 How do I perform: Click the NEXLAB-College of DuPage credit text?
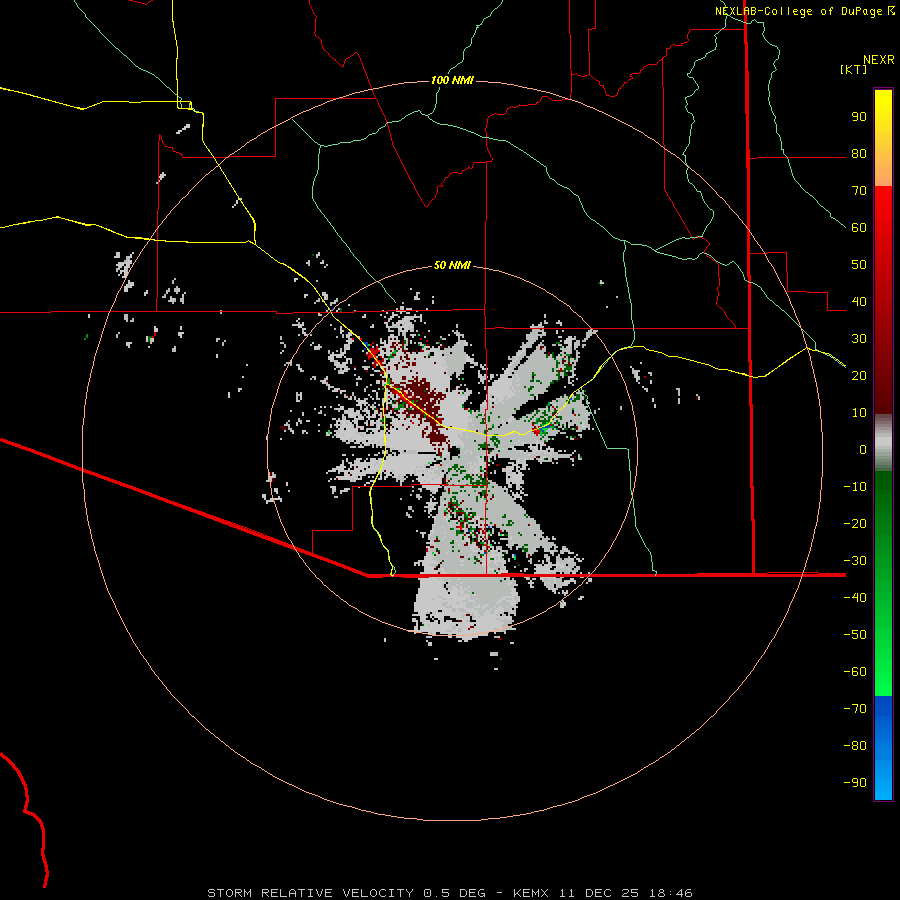click(x=798, y=11)
